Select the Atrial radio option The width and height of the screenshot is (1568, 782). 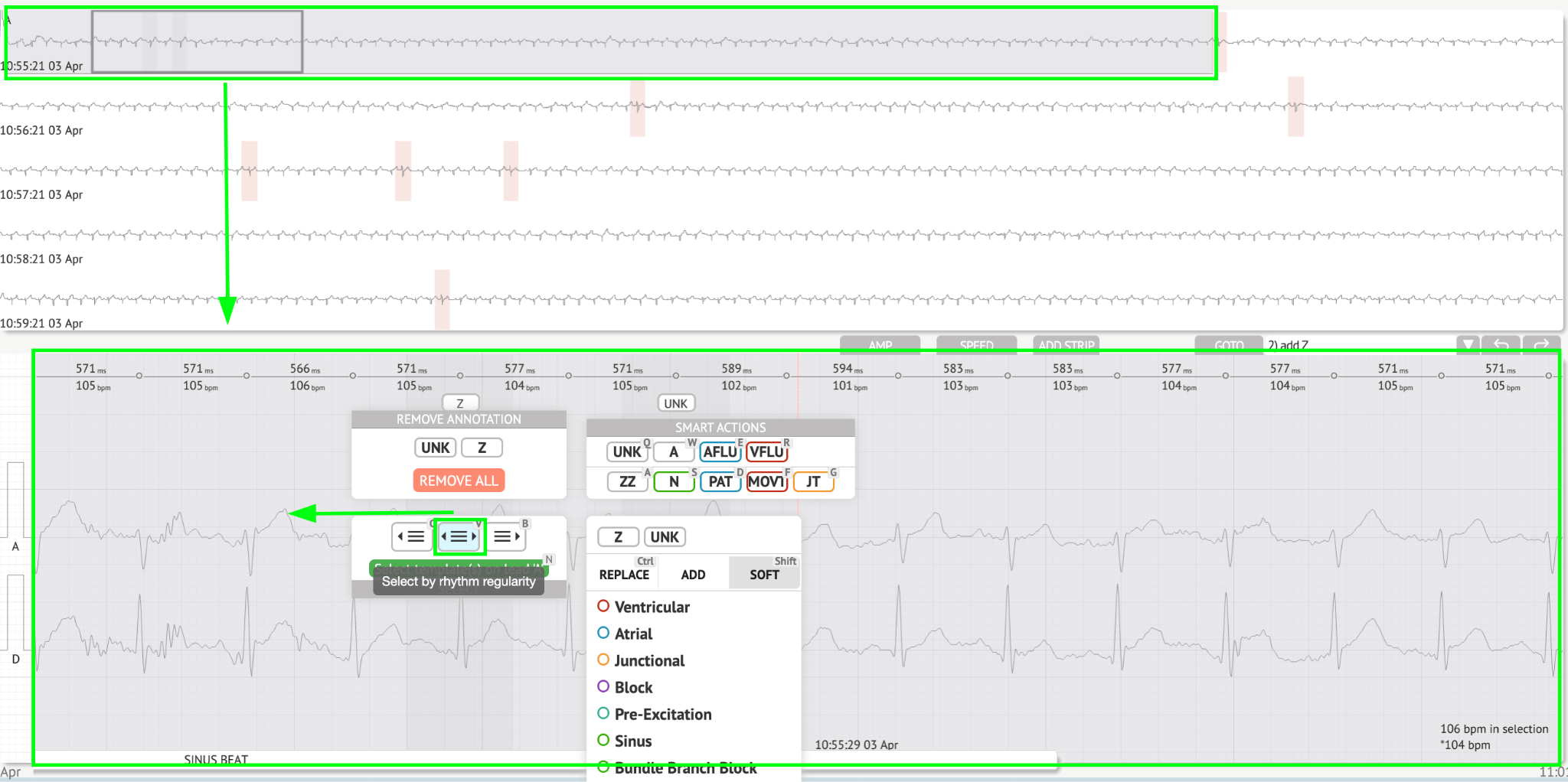[x=603, y=633]
